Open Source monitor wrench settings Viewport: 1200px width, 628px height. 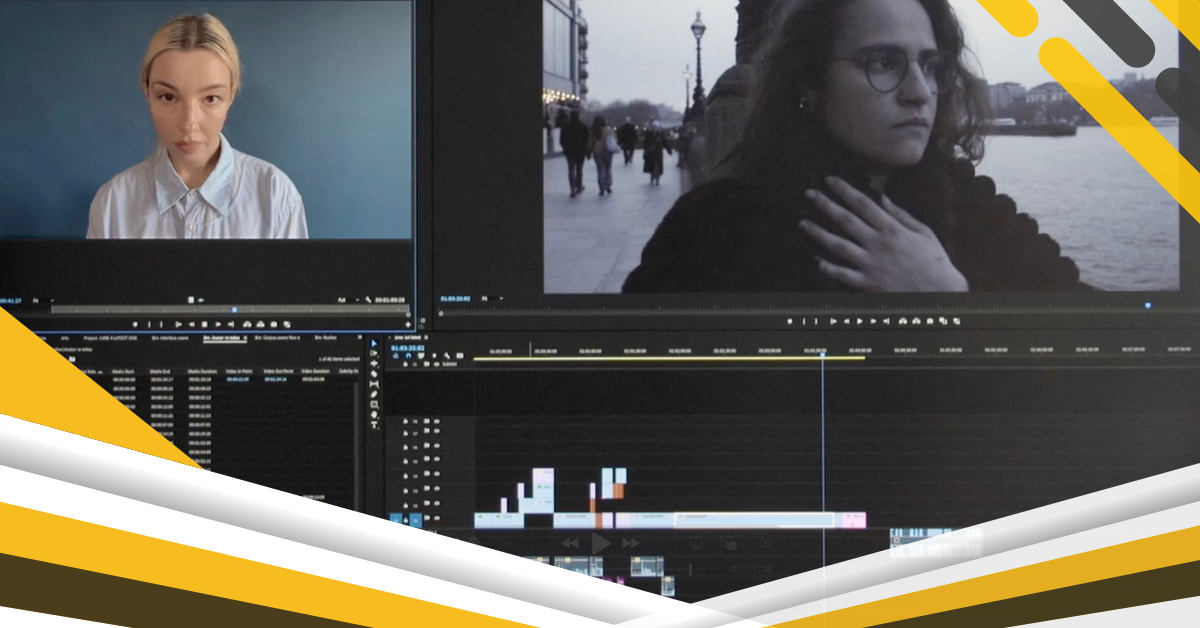pos(369,299)
